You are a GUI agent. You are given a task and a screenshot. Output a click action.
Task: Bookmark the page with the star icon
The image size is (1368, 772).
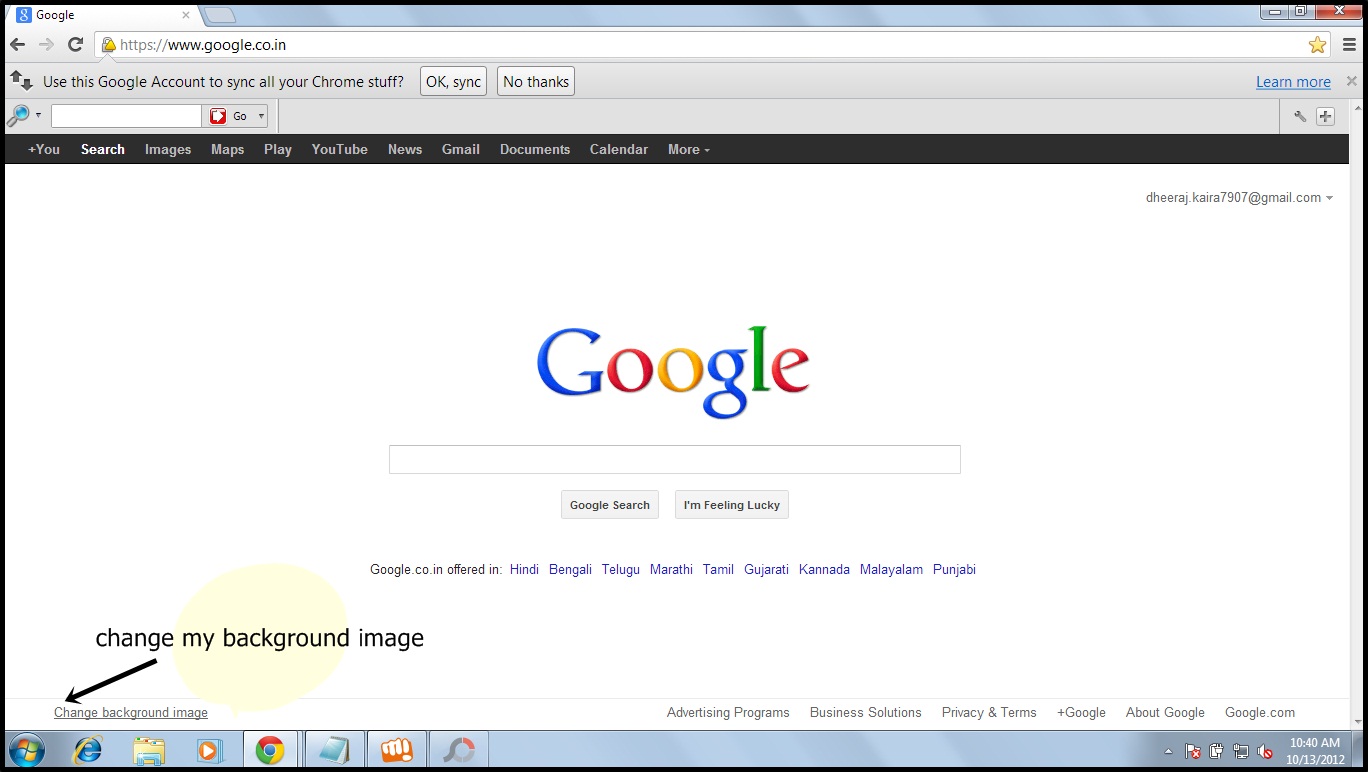pos(1317,45)
